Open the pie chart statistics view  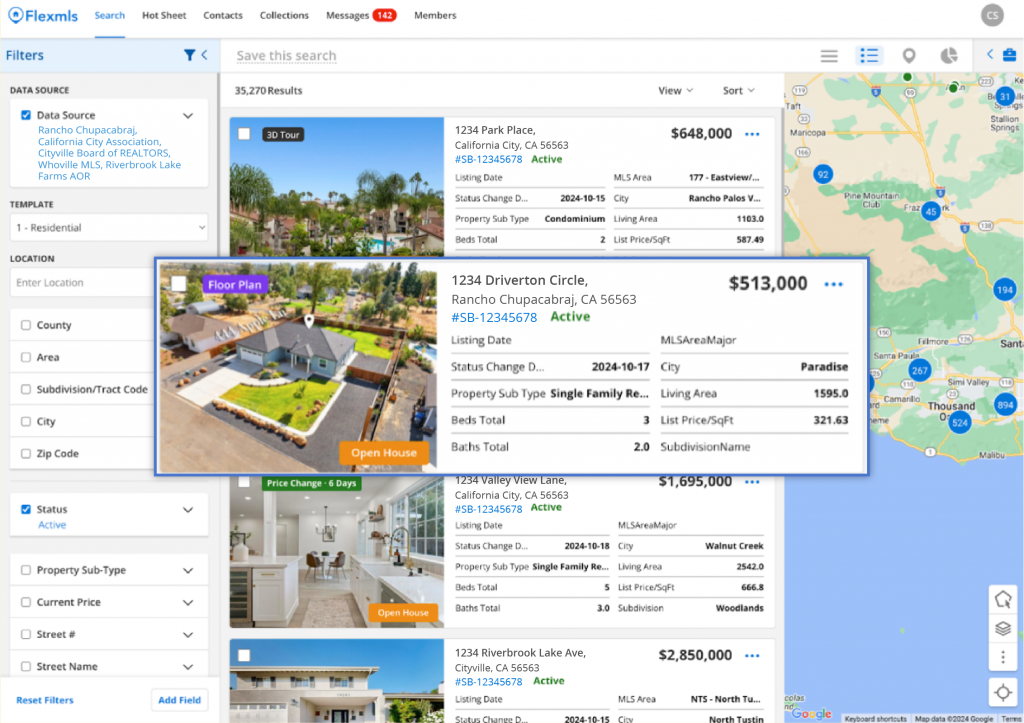coord(948,56)
